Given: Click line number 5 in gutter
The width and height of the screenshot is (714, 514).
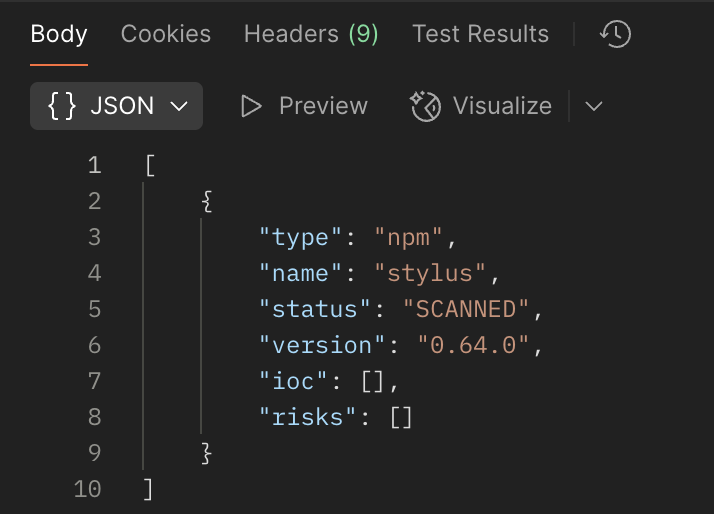Looking at the screenshot, I should pyautogui.click(x=94, y=309).
